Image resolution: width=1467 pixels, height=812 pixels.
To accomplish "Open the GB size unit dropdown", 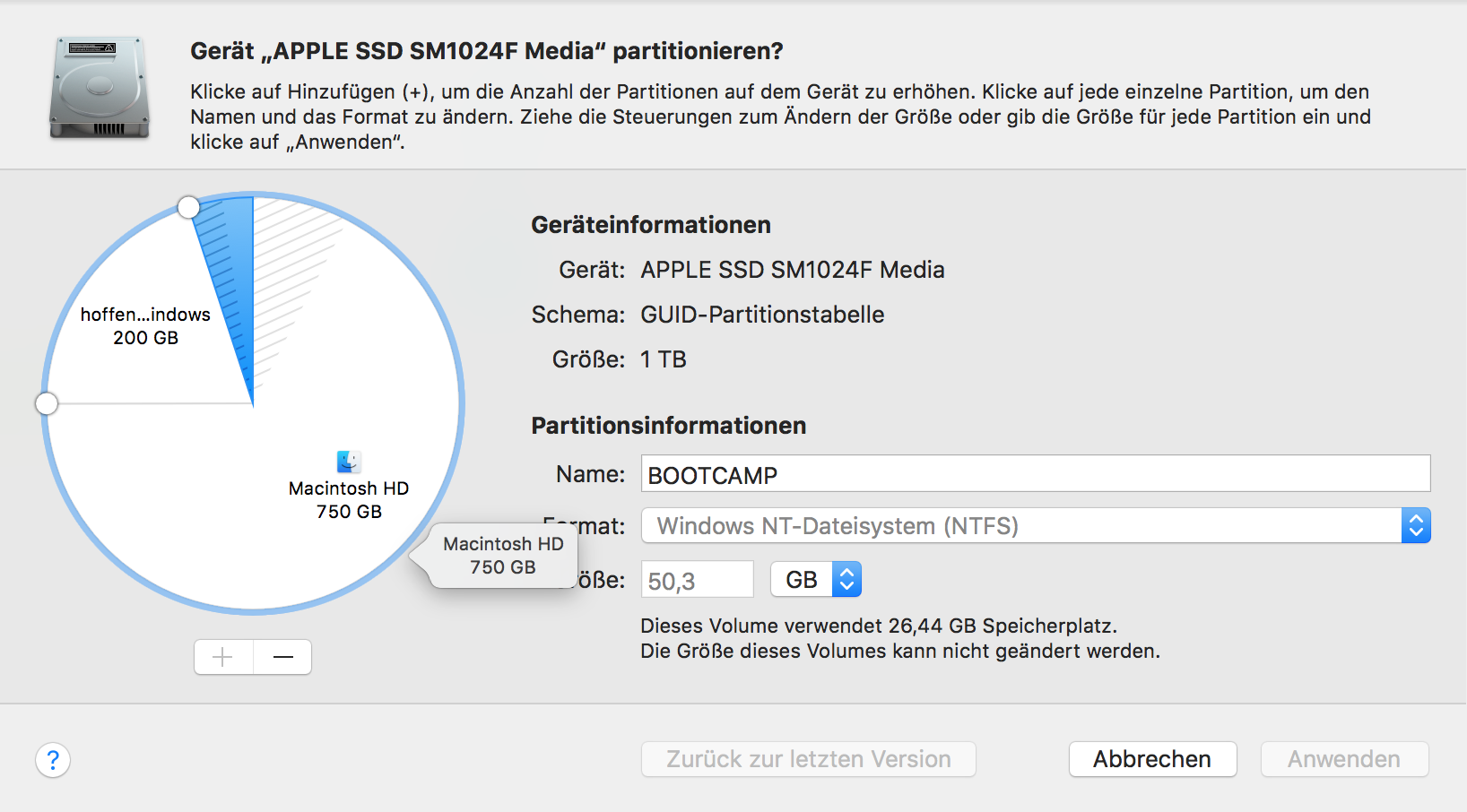I will 816,580.
